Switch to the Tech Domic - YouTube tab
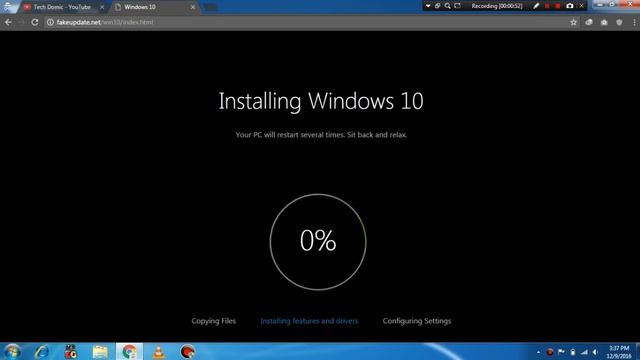The width and height of the screenshot is (640, 360). [x=62, y=7]
